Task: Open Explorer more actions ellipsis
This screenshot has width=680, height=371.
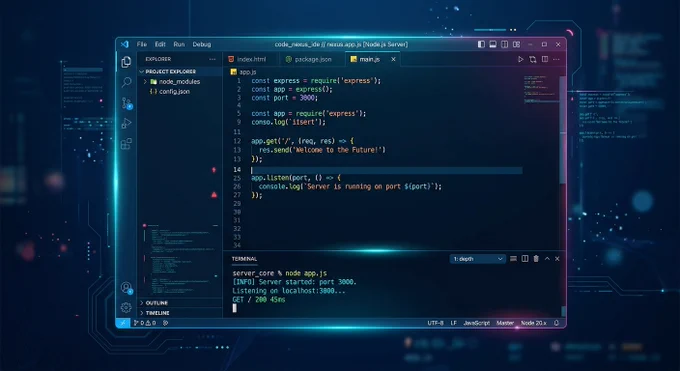Action: 212,59
